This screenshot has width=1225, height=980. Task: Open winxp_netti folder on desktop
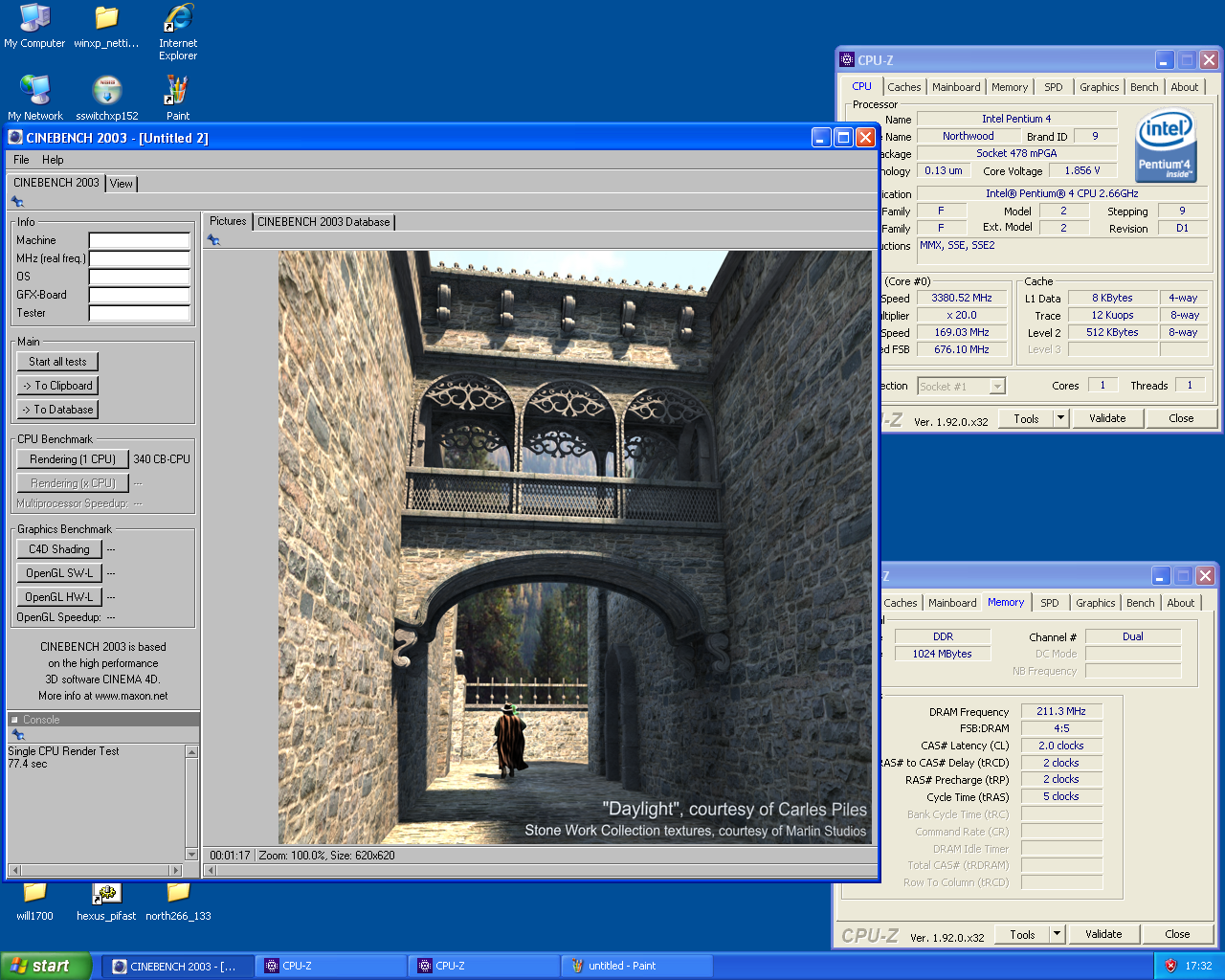[106, 27]
